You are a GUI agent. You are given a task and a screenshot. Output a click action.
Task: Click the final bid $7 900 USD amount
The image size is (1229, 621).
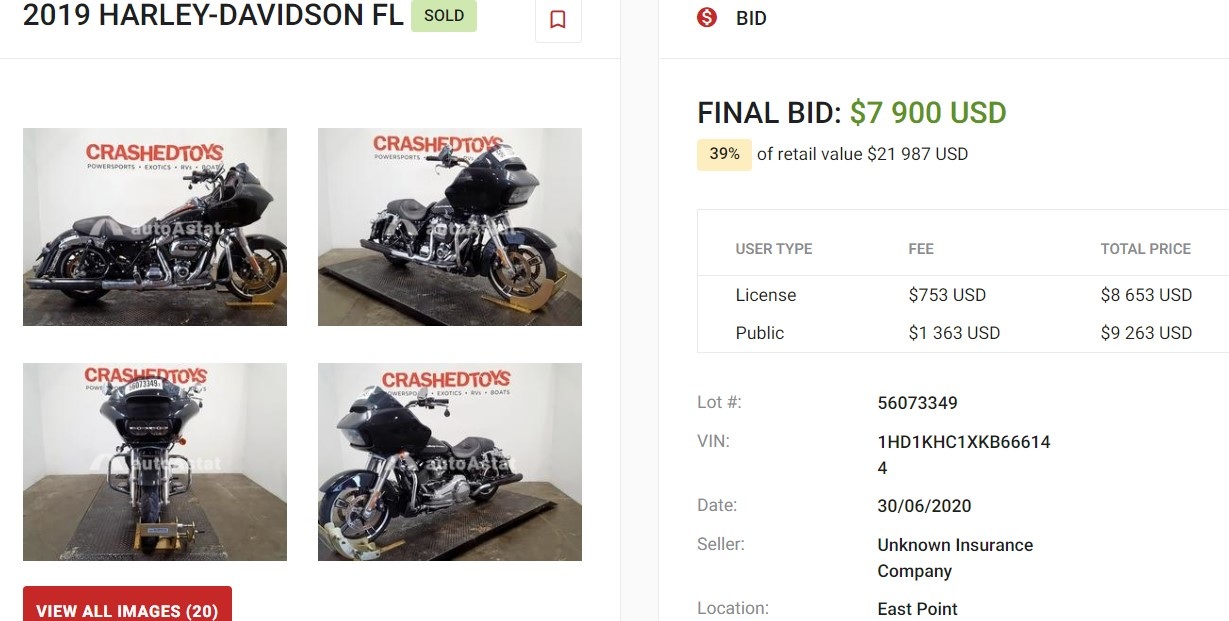[928, 113]
